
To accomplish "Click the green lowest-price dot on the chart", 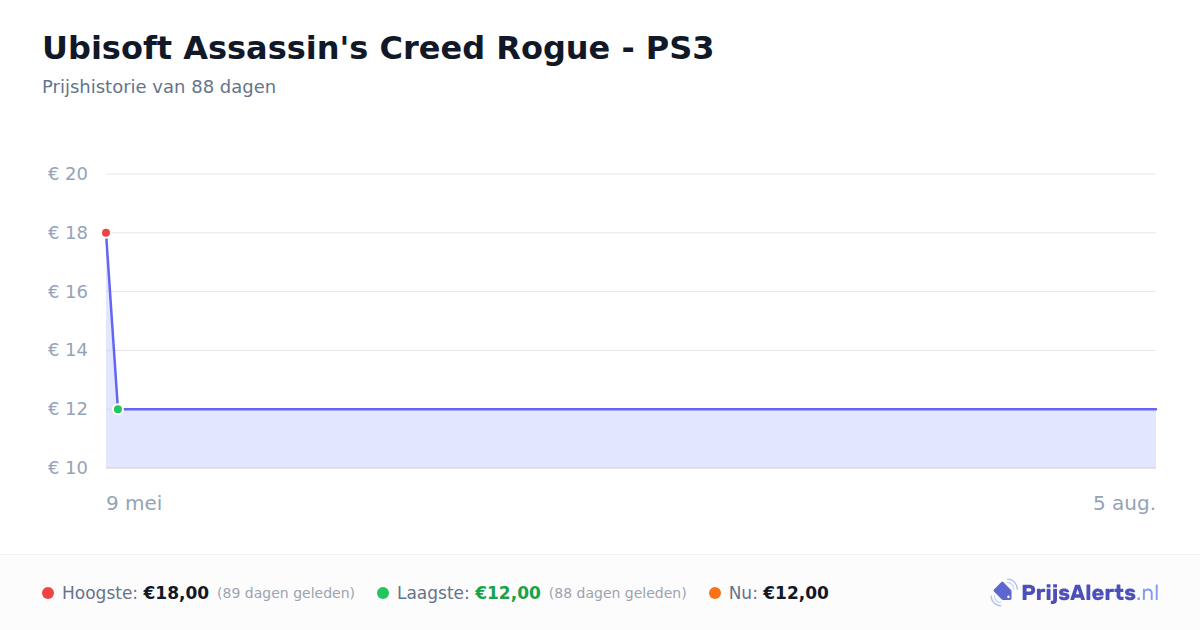I will coord(118,409).
